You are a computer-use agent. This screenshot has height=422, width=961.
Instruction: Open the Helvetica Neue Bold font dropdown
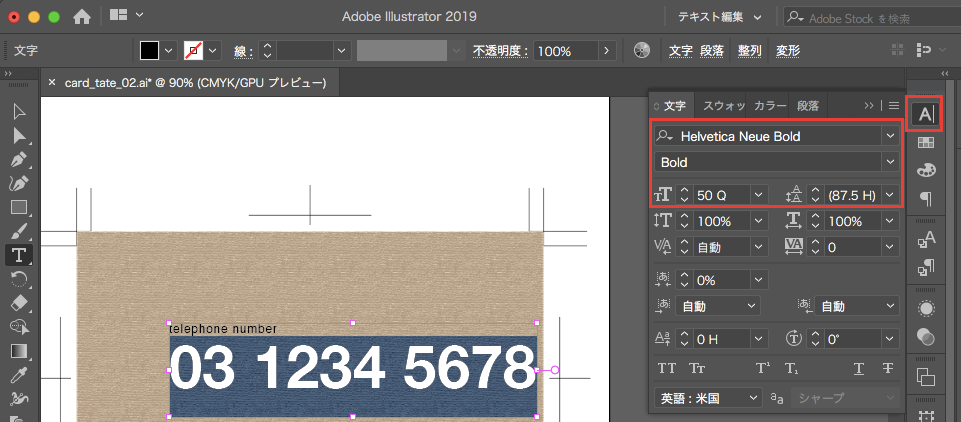point(889,136)
